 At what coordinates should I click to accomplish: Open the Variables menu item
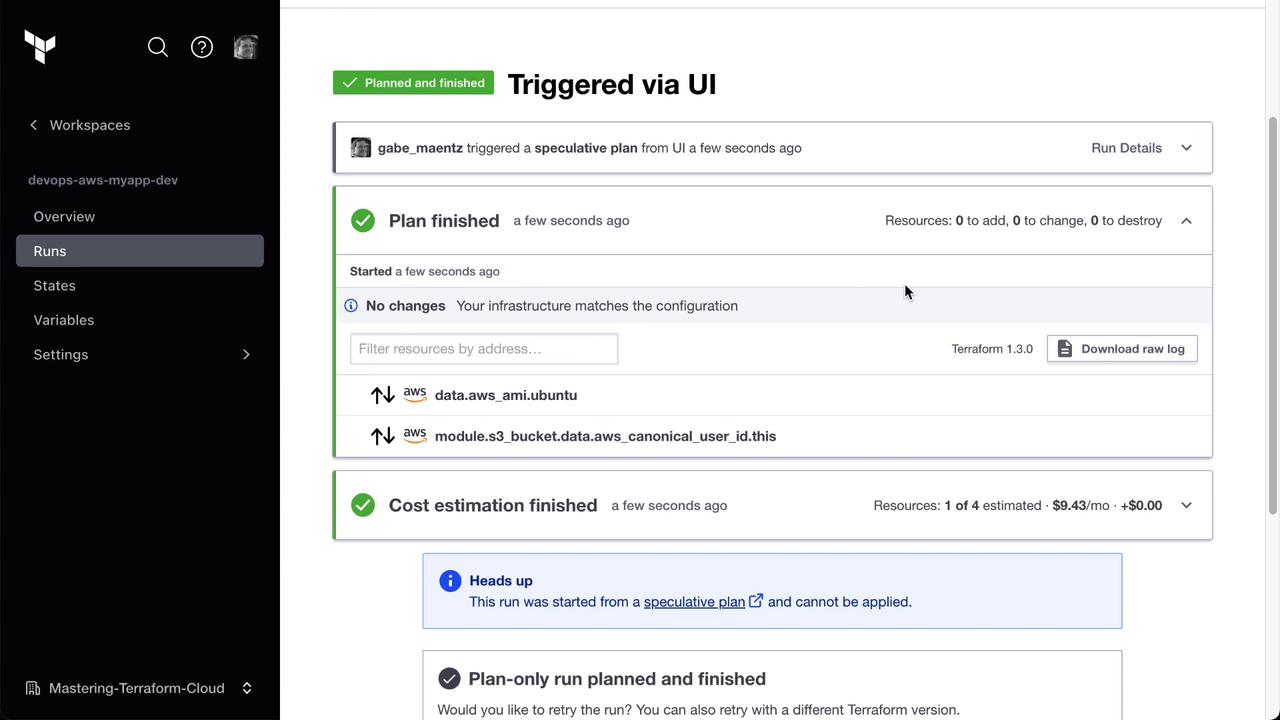64,320
